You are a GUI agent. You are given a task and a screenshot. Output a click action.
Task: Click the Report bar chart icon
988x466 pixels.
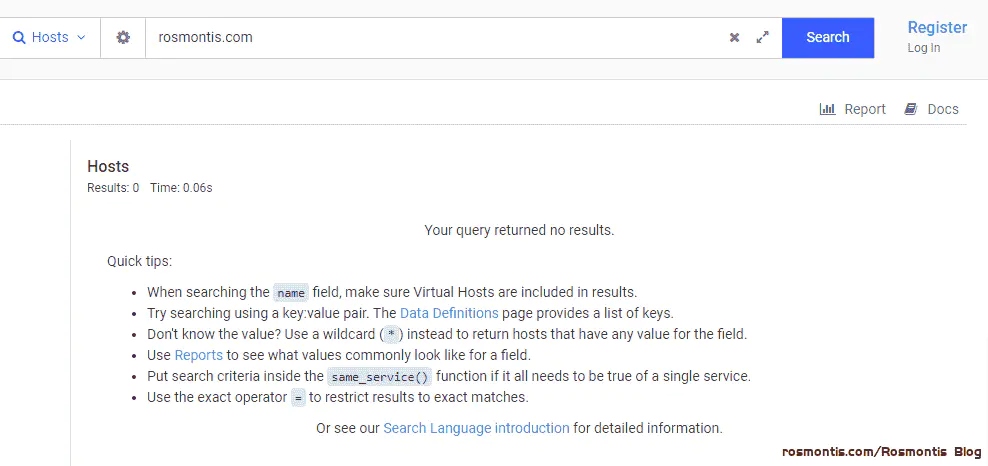pyautogui.click(x=827, y=109)
